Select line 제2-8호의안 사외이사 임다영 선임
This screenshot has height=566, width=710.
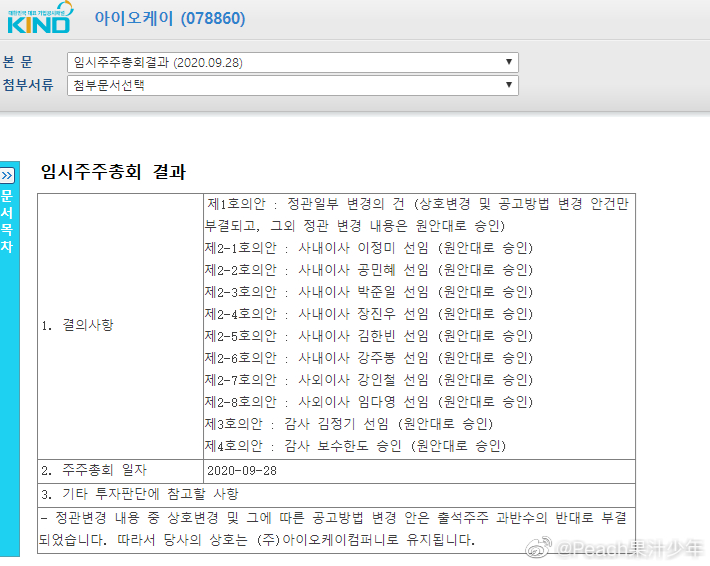click(369, 402)
